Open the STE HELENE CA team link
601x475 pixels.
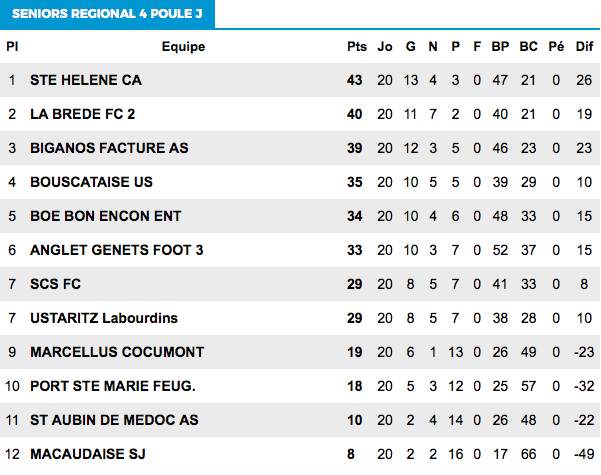[86, 80]
